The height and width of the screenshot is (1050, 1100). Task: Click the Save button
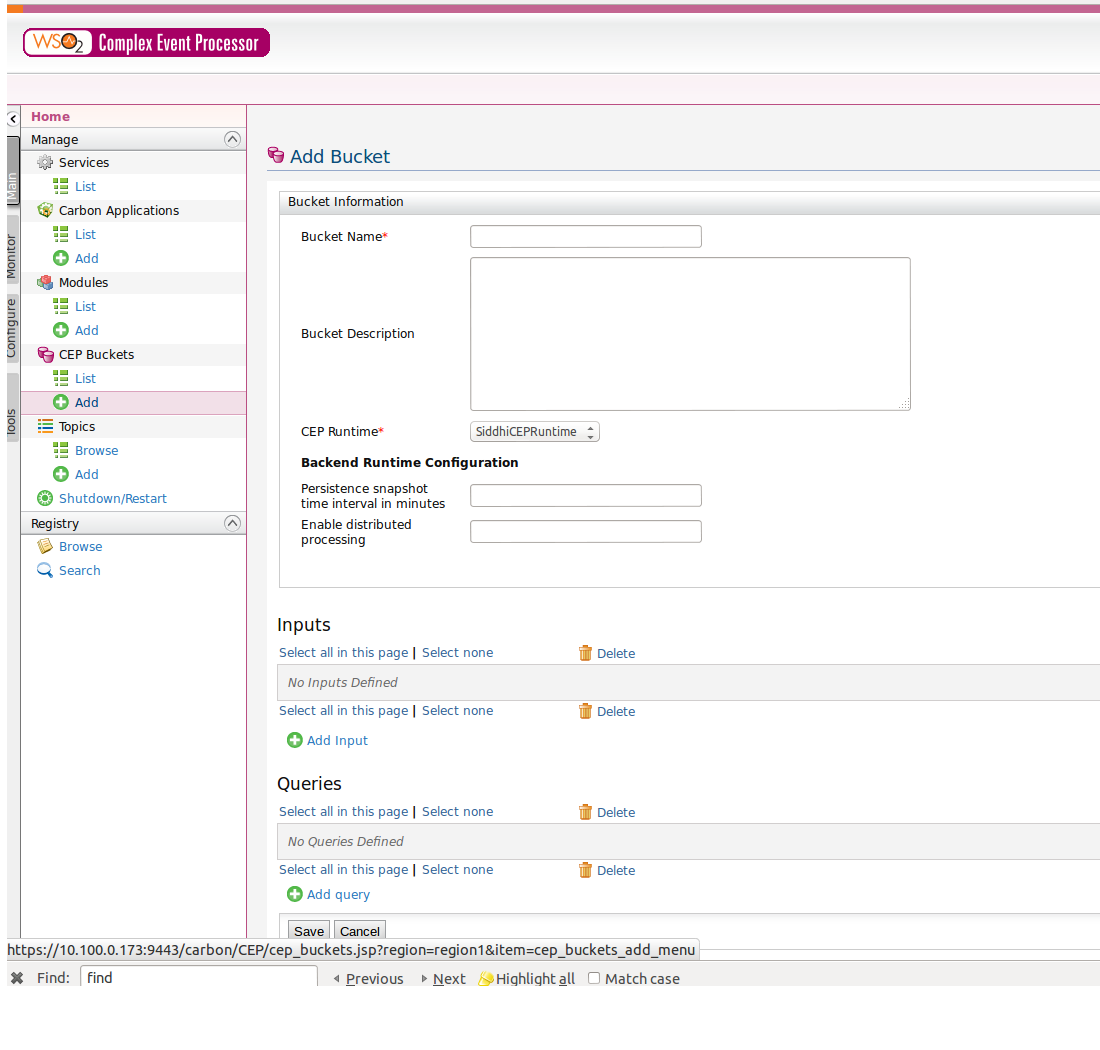point(309,930)
